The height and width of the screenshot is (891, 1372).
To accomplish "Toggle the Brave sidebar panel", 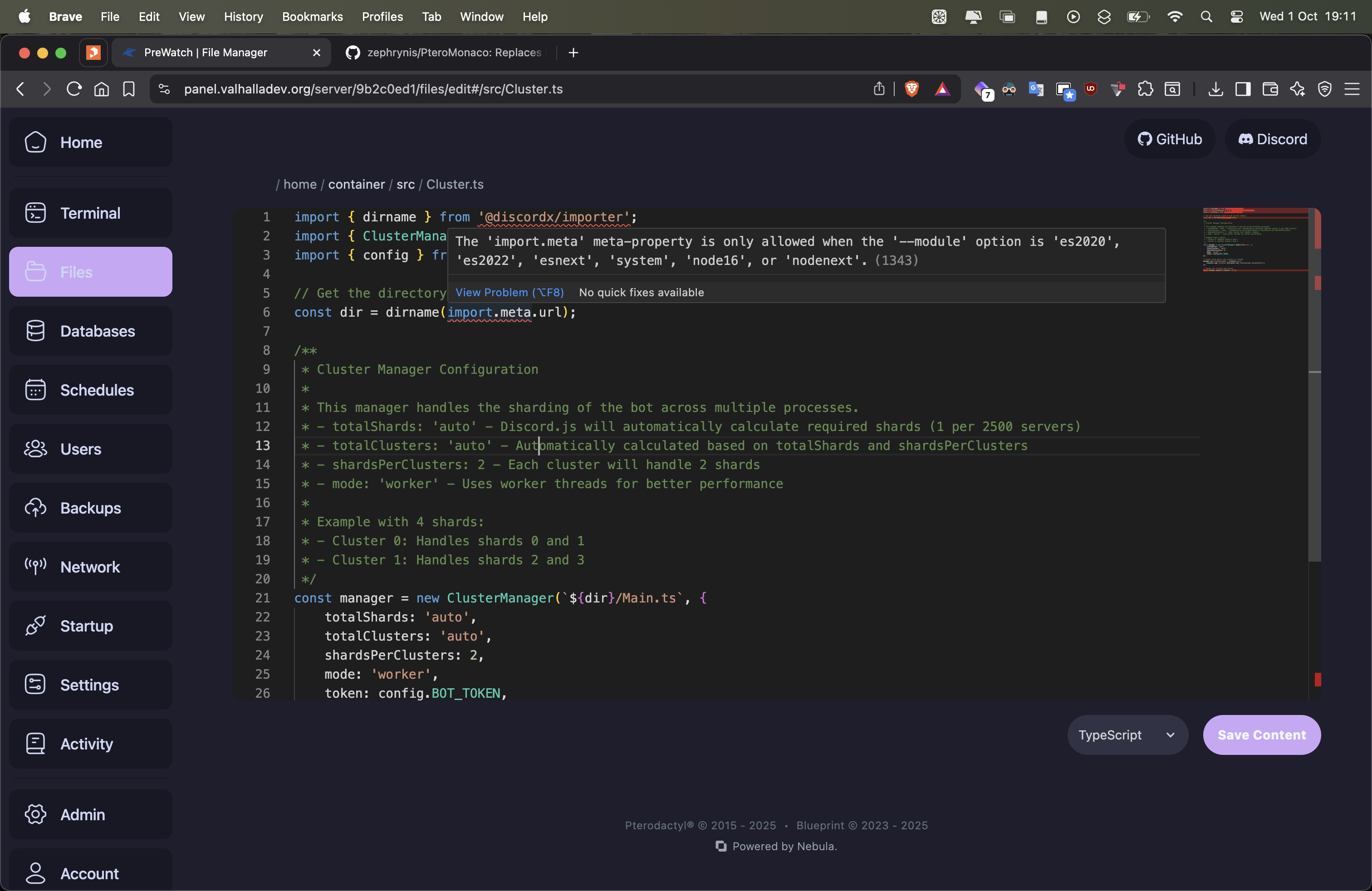I will point(1243,89).
